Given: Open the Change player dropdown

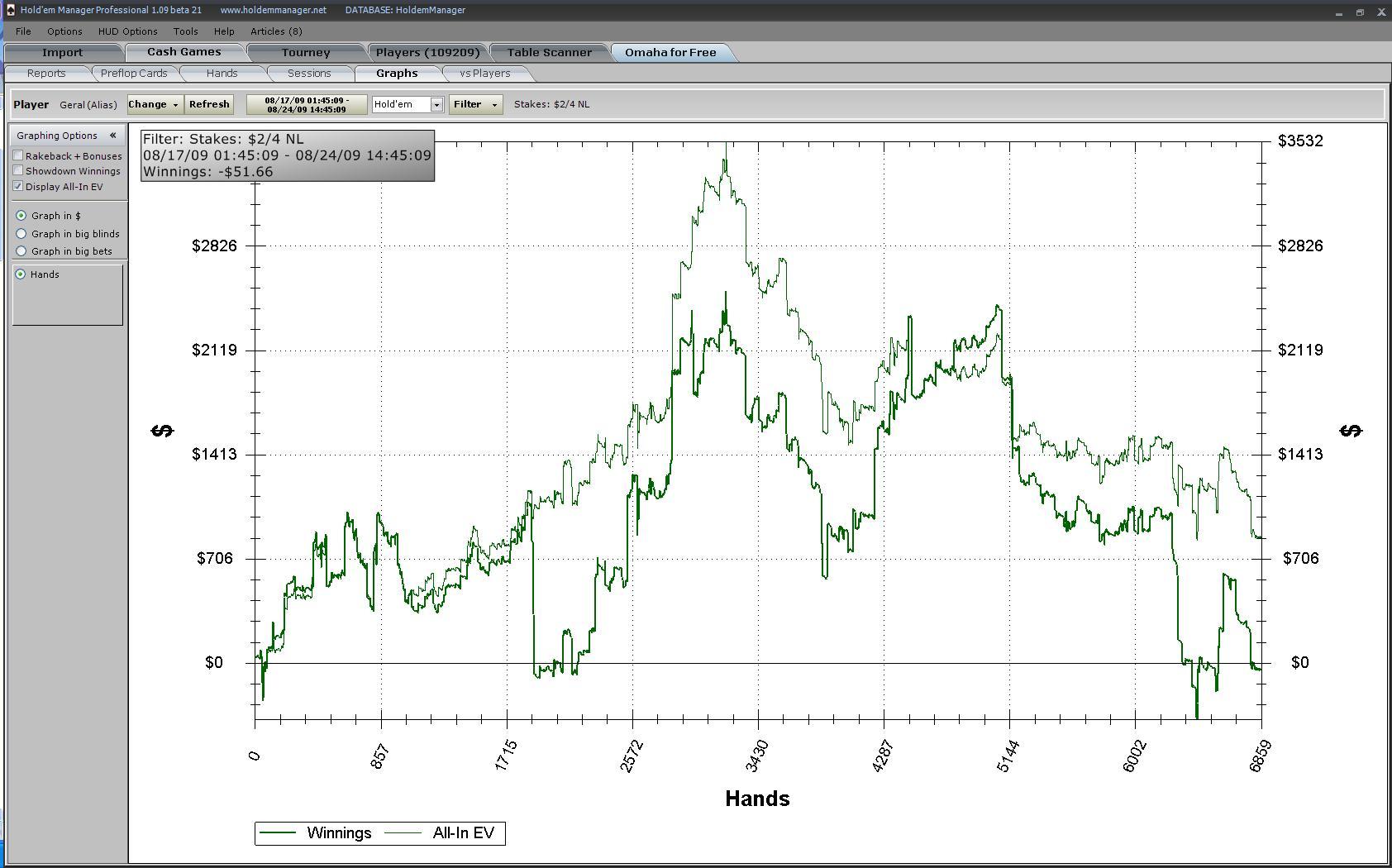Looking at the screenshot, I should 155,104.
